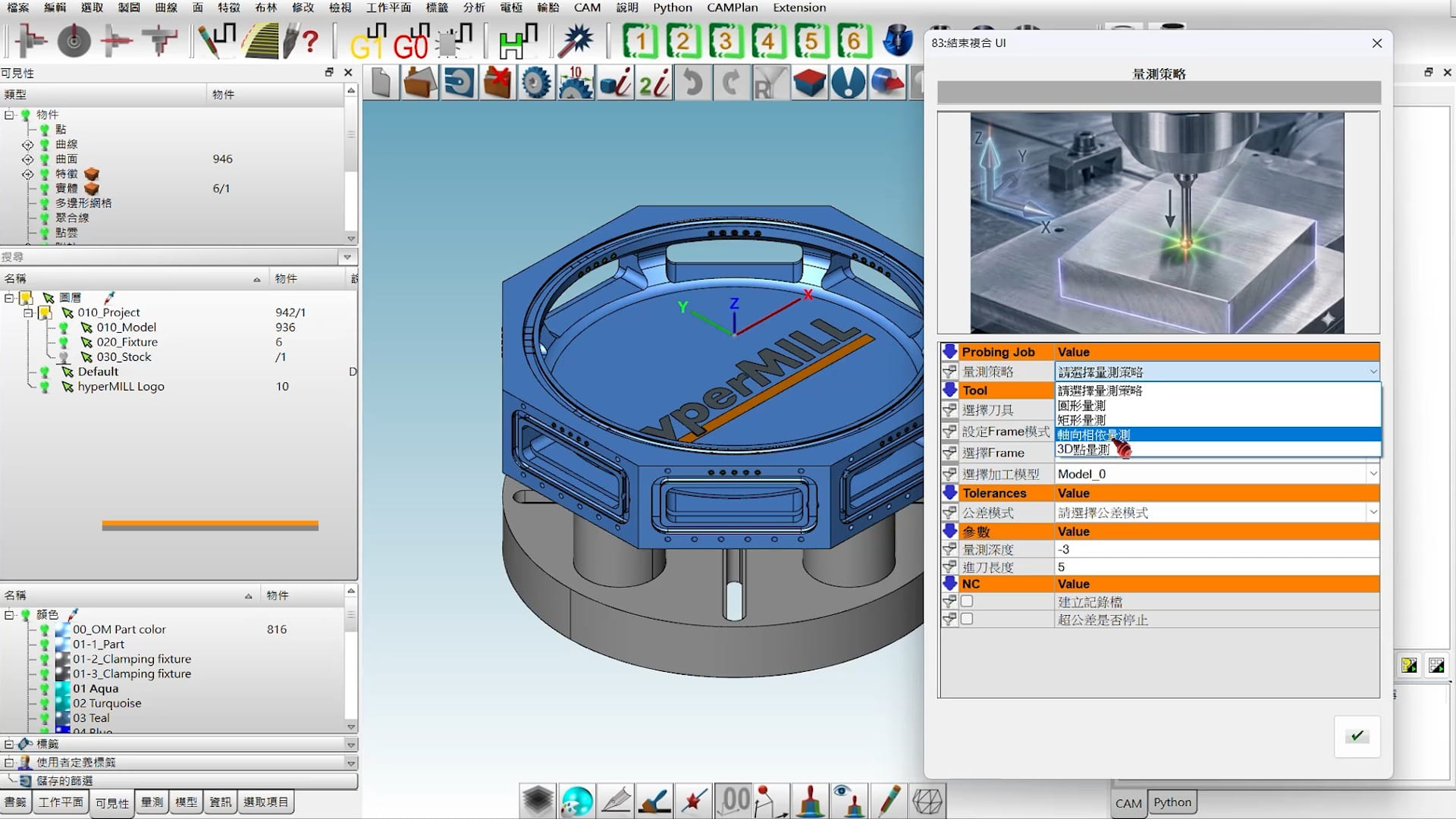Click the shaded layers icon in the bottom toolbar
This screenshot has width=1456, height=819.
click(538, 801)
